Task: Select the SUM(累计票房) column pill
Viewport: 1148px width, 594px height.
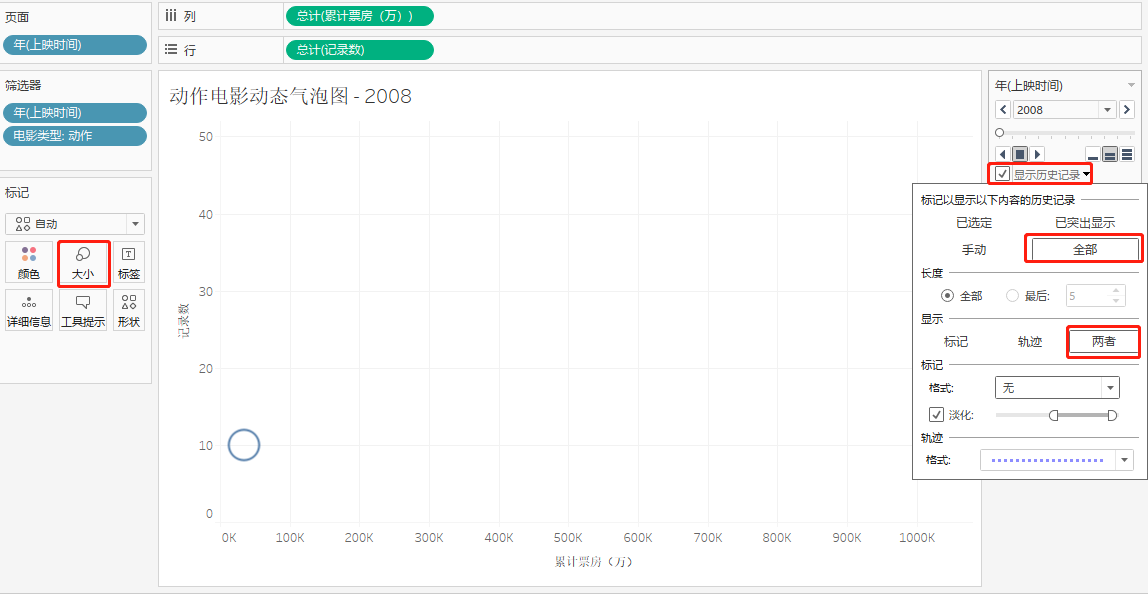Action: tap(359, 15)
